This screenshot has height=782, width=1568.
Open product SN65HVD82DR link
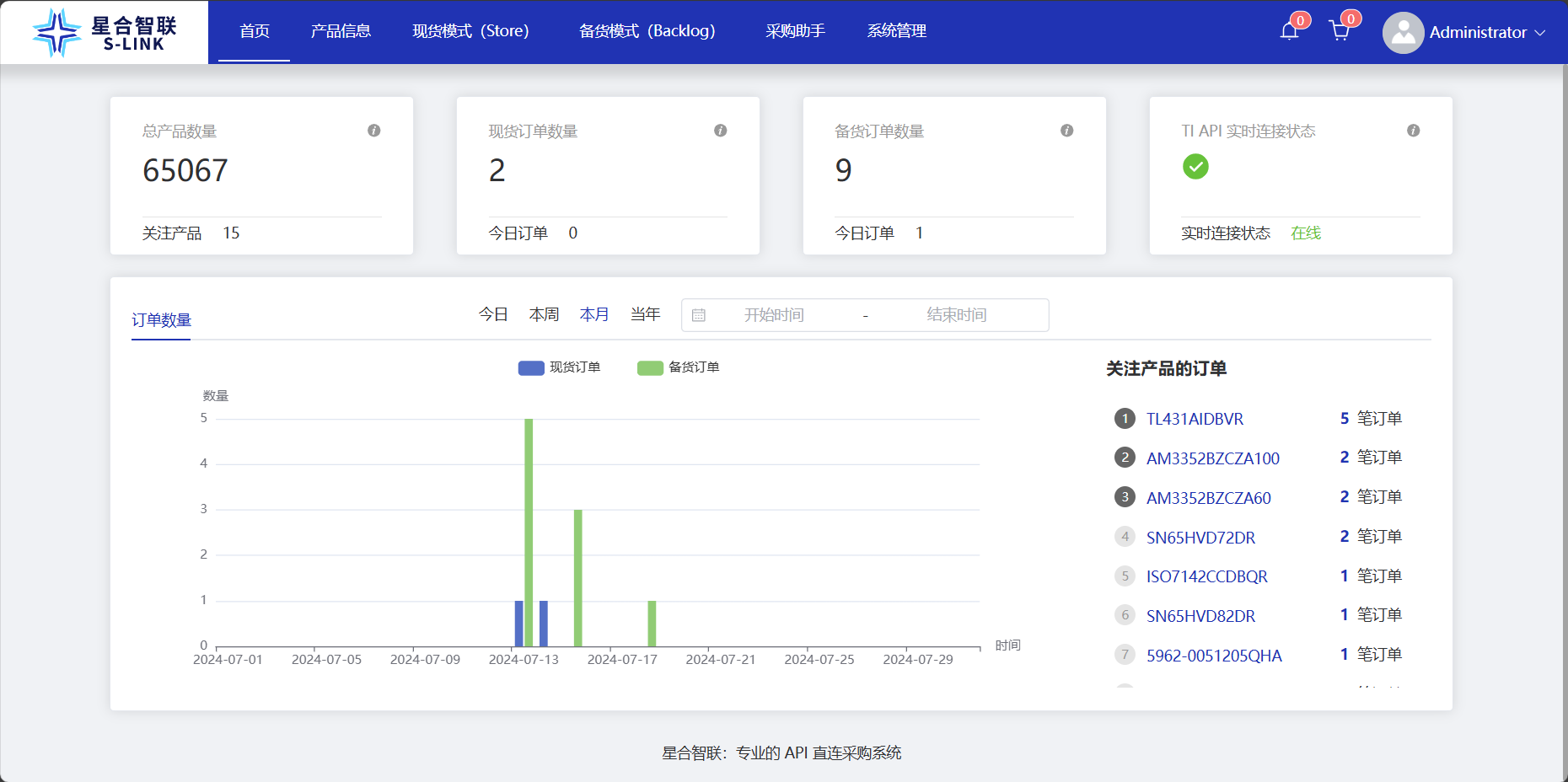click(x=1200, y=616)
